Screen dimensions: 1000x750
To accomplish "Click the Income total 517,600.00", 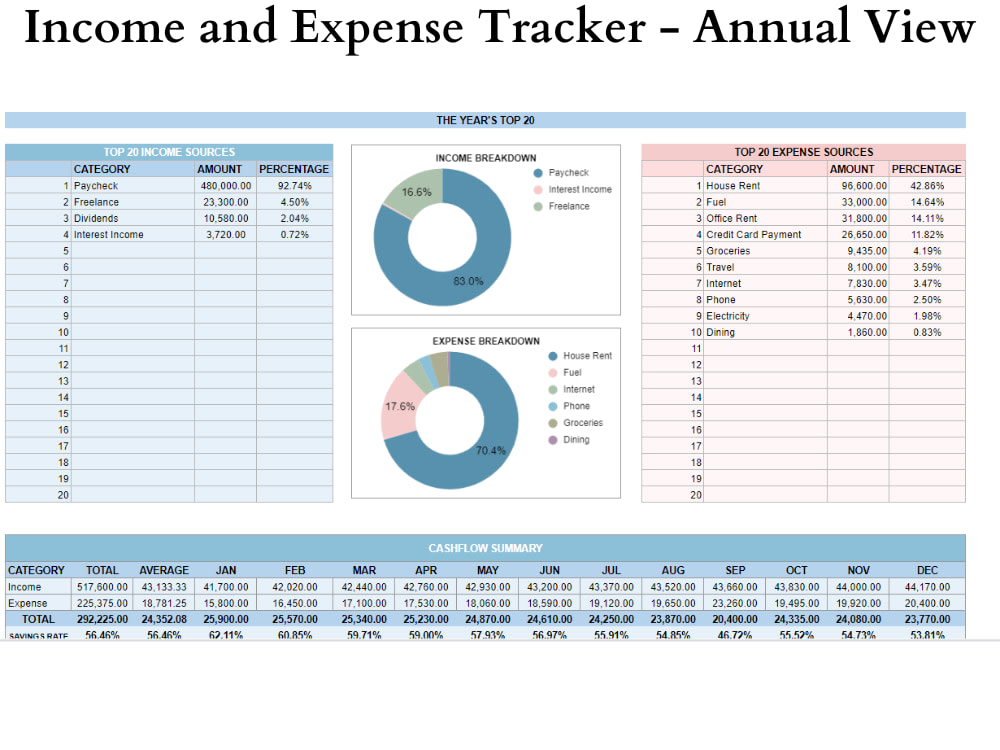I will pyautogui.click(x=102, y=587).
